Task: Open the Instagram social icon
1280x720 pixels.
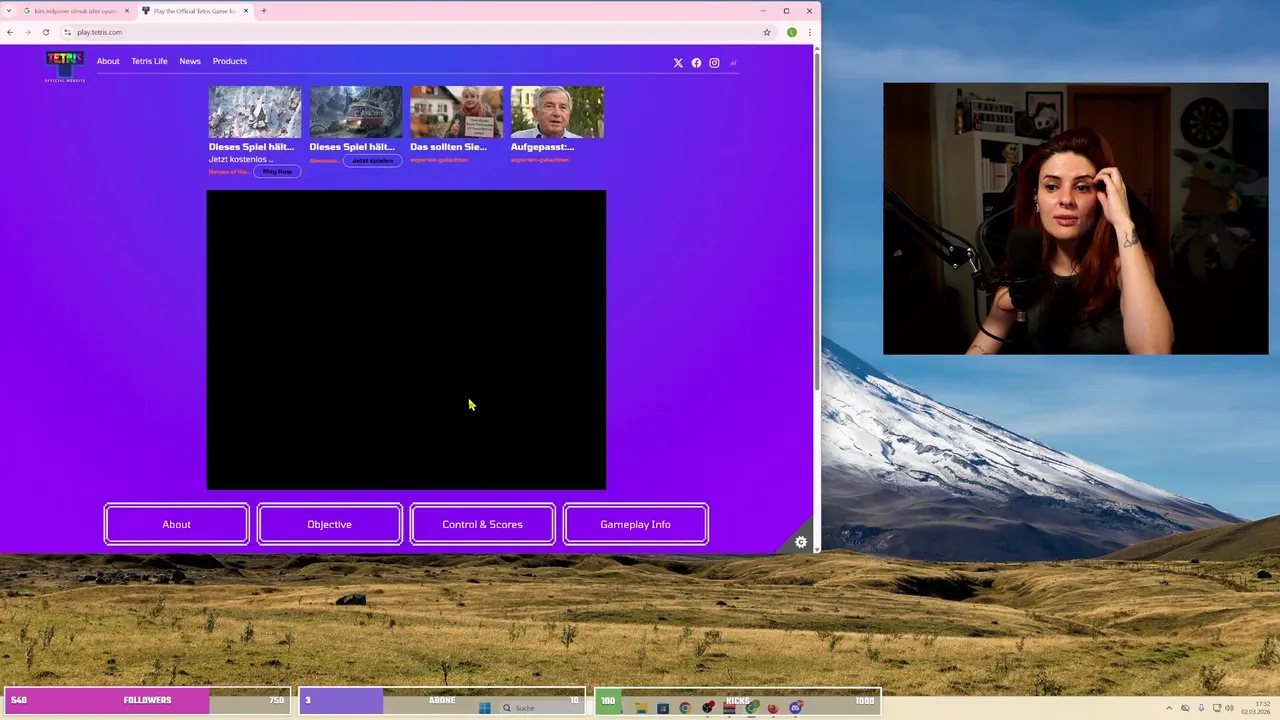Action: [714, 63]
